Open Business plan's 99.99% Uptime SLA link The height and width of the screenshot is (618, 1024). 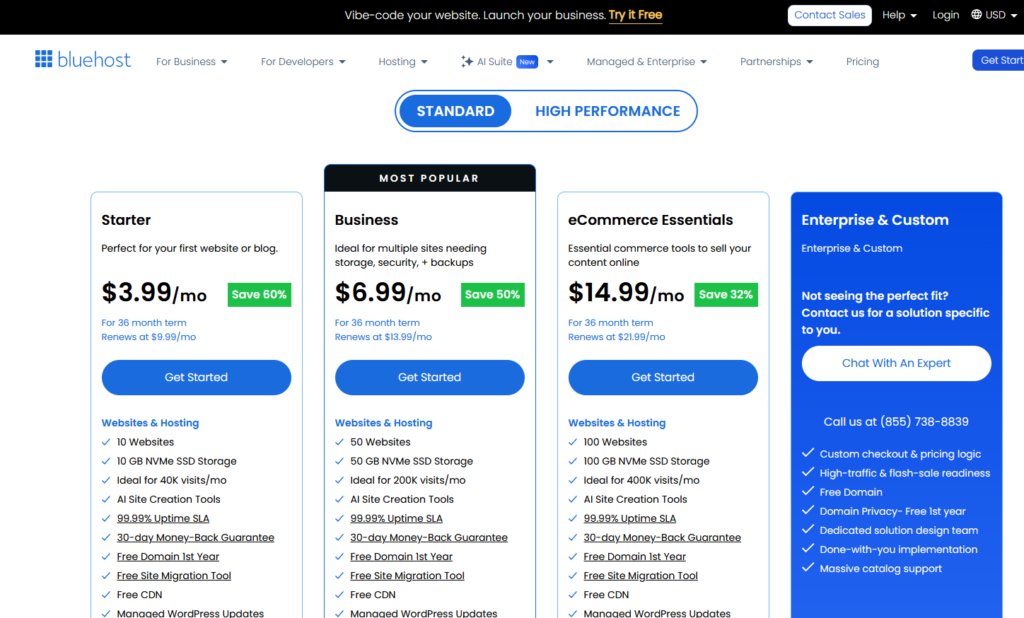[396, 518]
